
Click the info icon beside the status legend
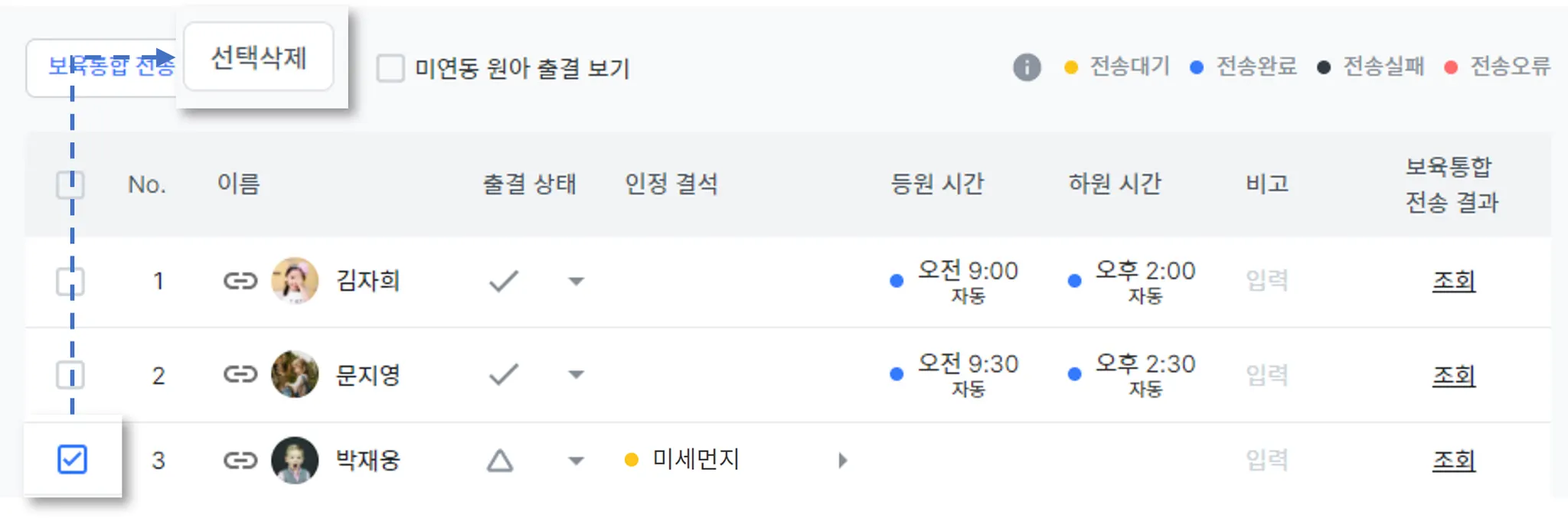(x=1027, y=67)
